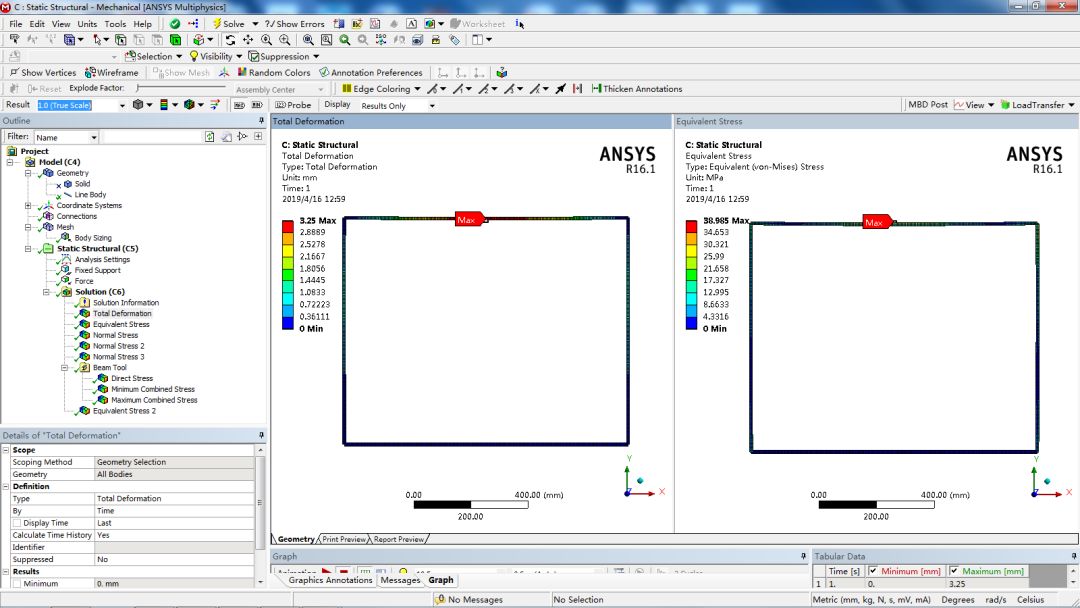Select the Pan (four-arrow) tool
This screenshot has height=608, width=1080.
click(248, 40)
